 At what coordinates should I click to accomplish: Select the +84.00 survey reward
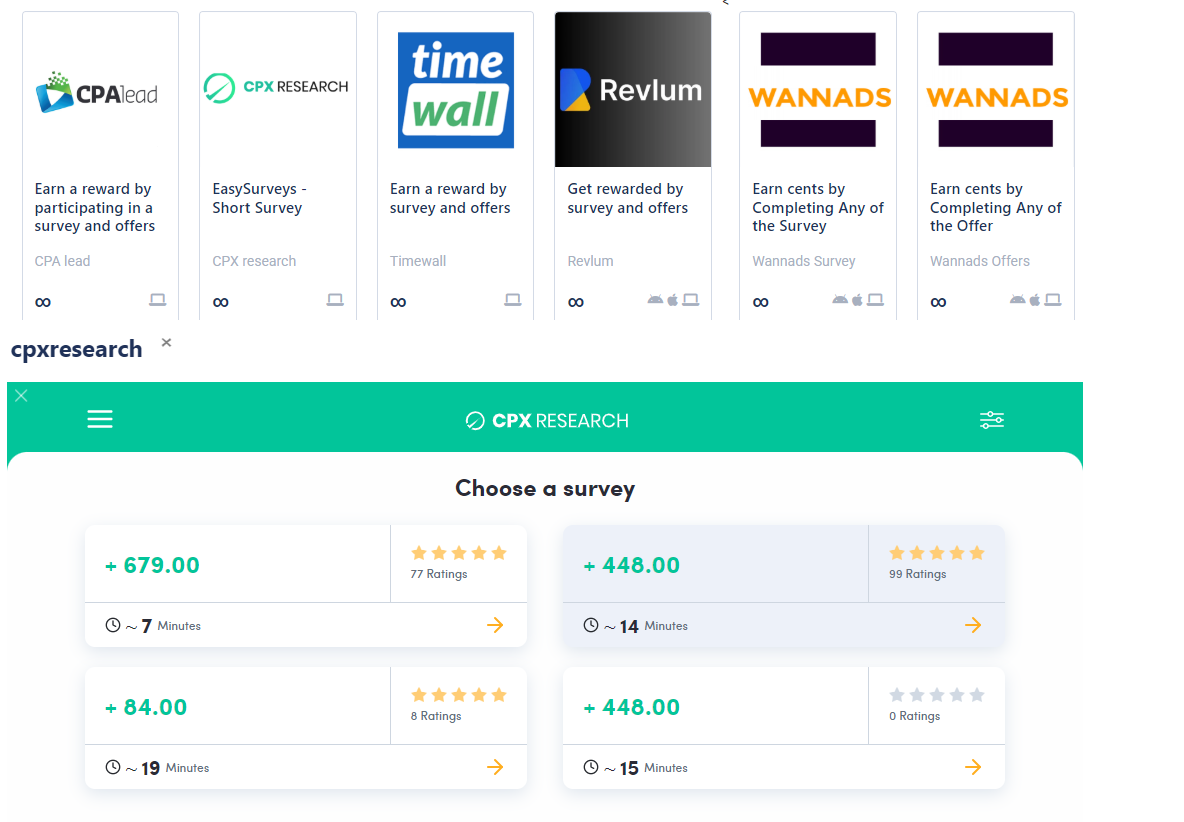point(147,707)
